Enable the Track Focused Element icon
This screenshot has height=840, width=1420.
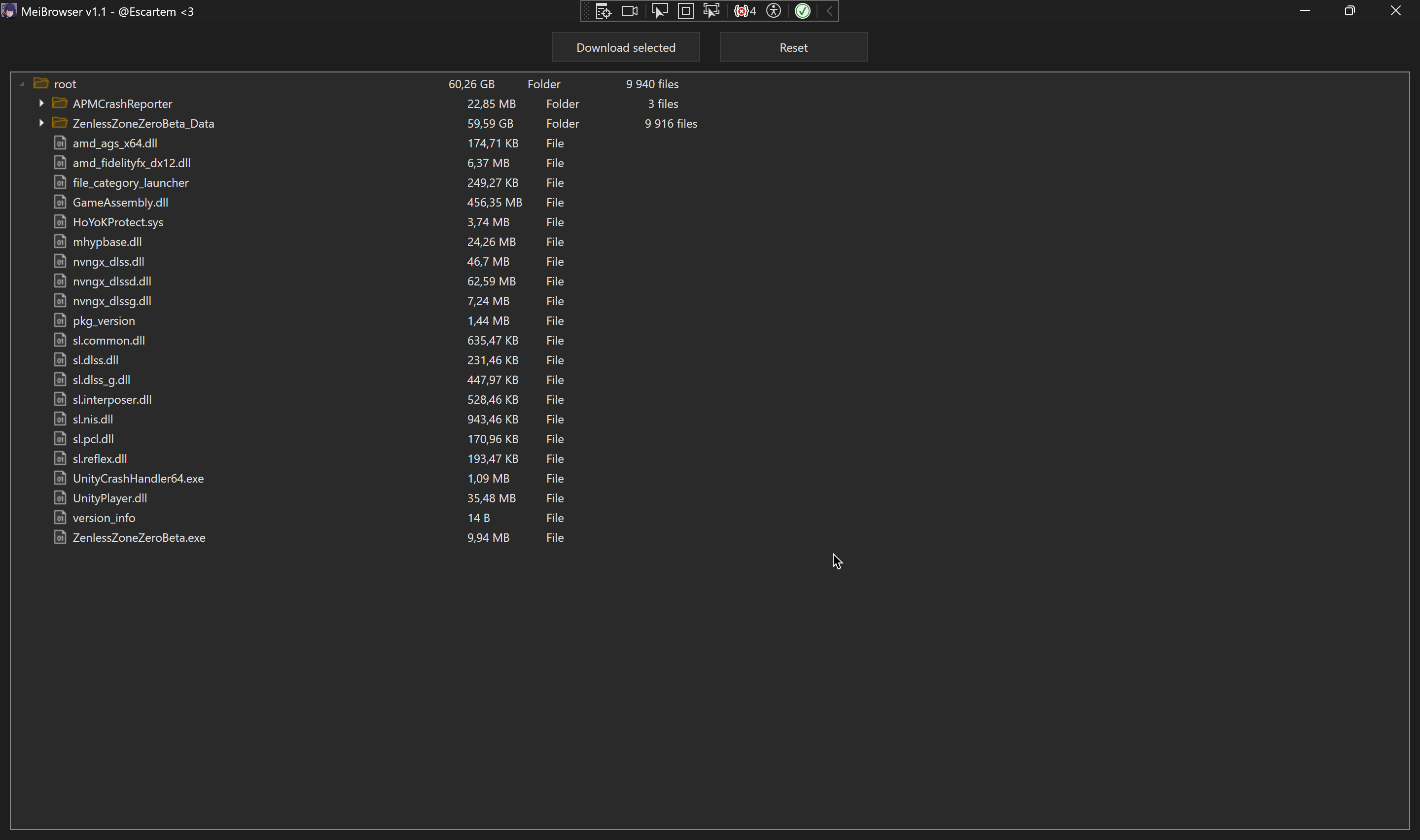coord(711,11)
